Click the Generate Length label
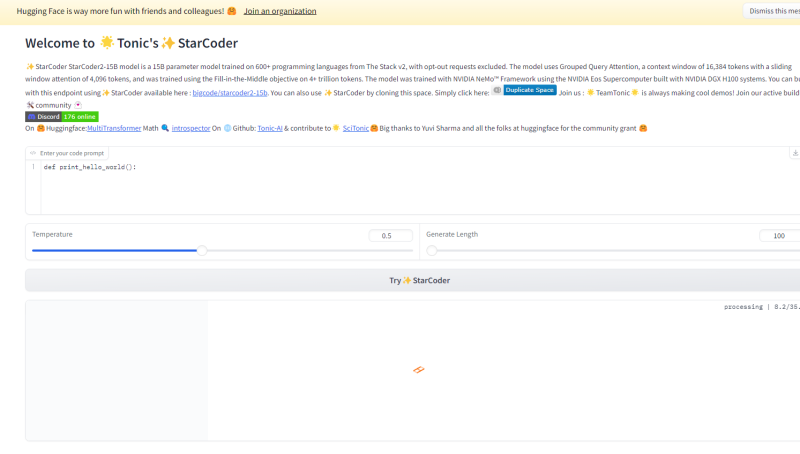This screenshot has height=454, width=800. pos(452,234)
